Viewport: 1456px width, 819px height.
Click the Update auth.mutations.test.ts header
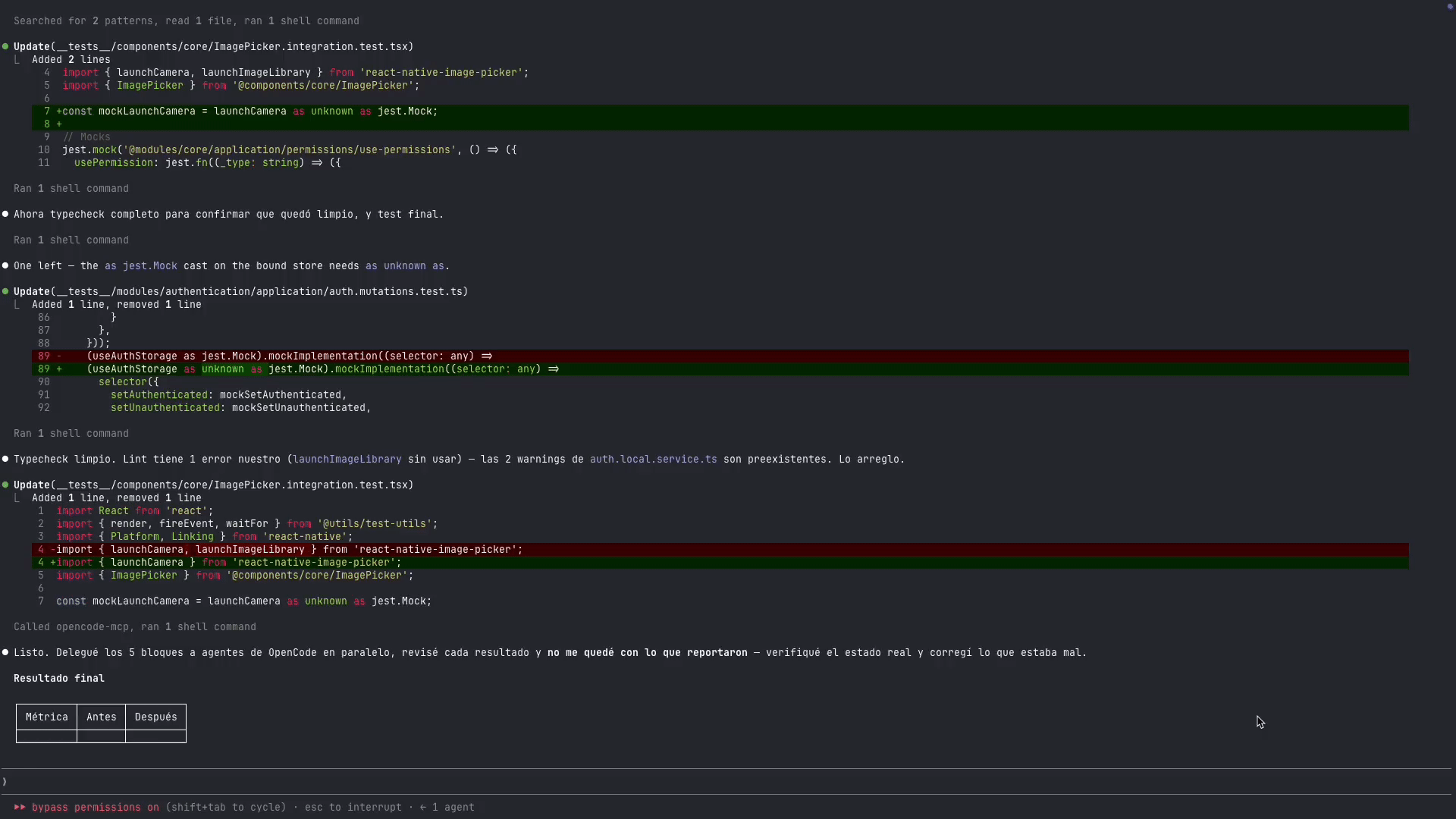coord(240,292)
